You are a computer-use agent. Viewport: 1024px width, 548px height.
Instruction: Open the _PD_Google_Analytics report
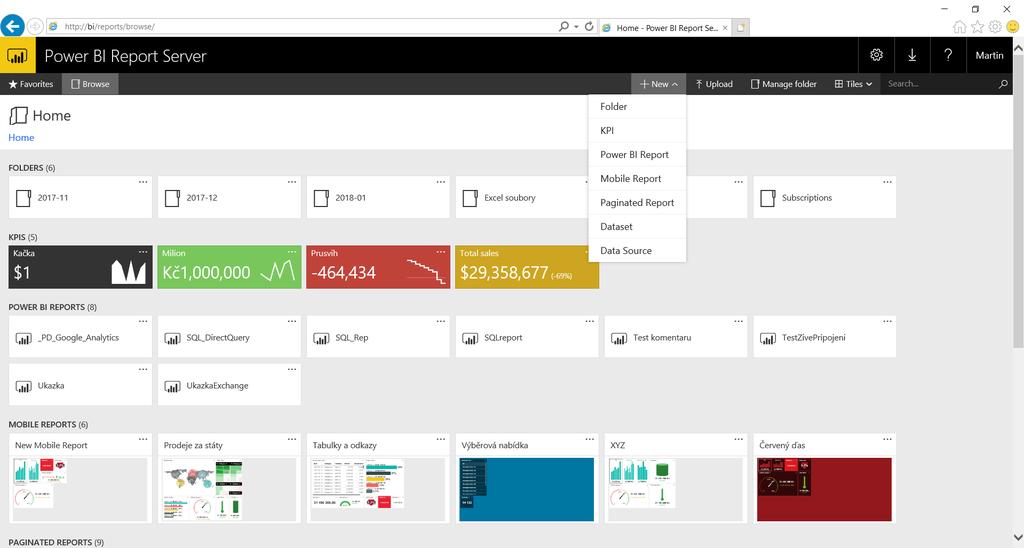coord(80,337)
